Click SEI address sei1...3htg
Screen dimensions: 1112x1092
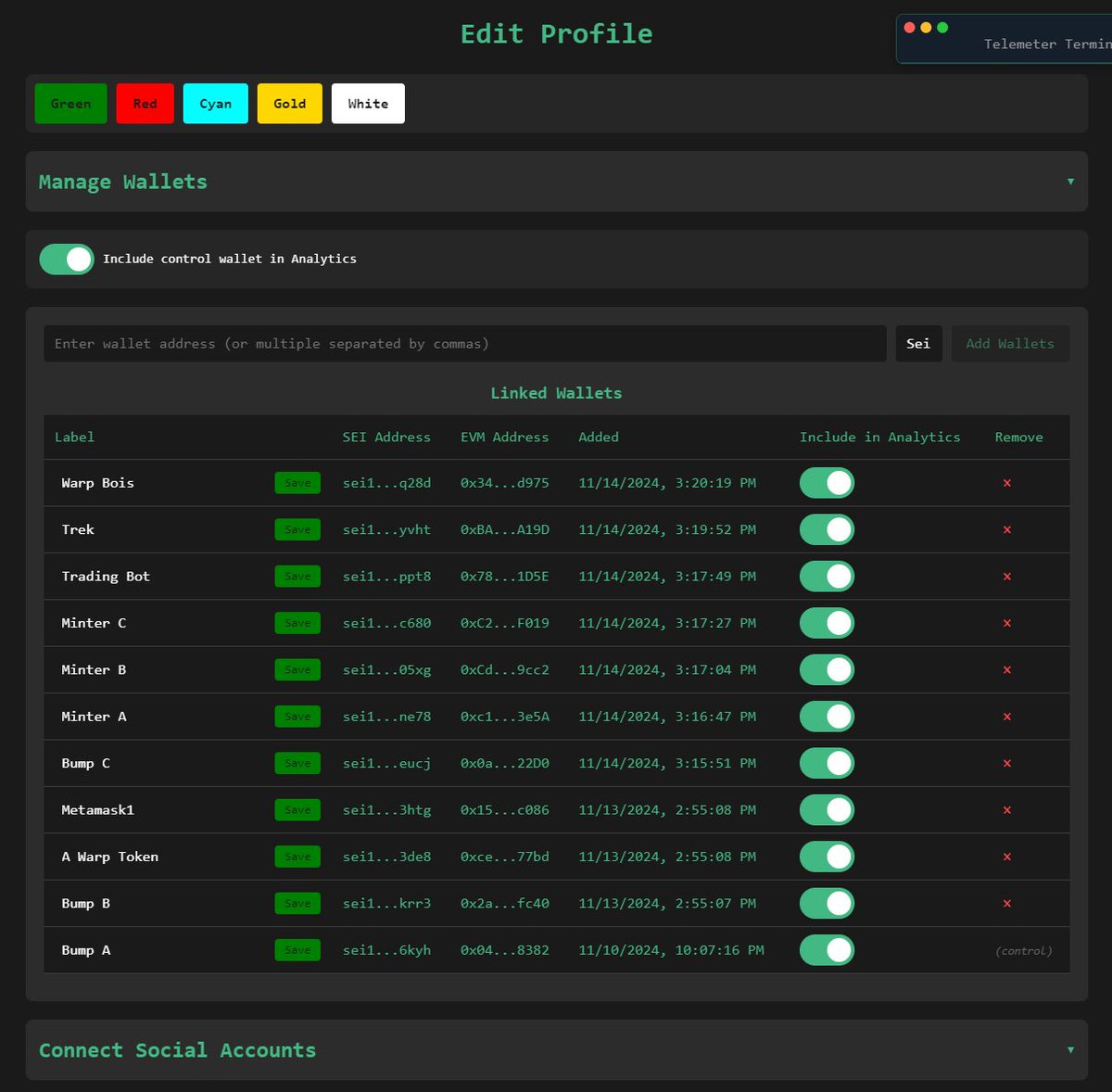(386, 810)
